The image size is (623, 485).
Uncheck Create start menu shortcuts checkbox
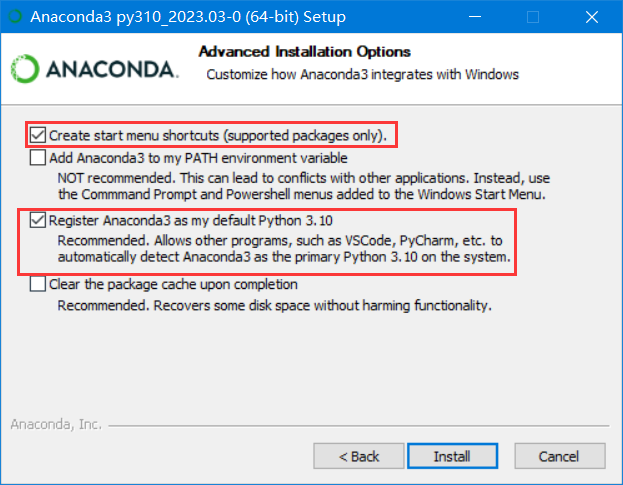[x=38, y=135]
